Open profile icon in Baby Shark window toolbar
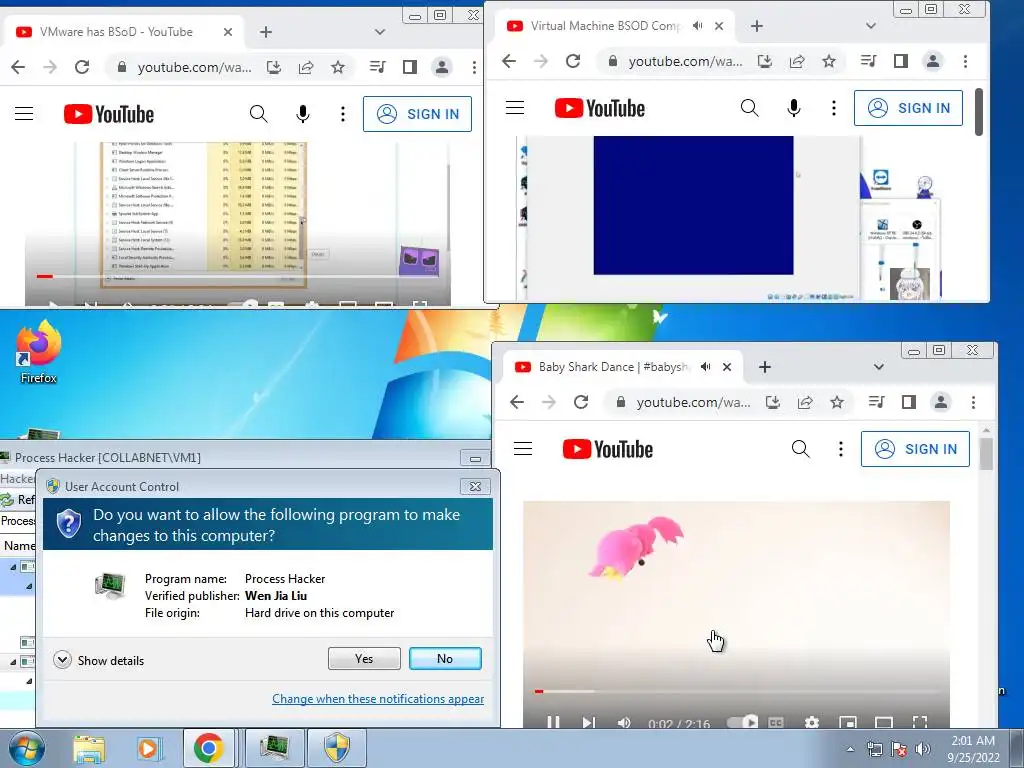Viewport: 1024px width, 768px height. coord(940,402)
